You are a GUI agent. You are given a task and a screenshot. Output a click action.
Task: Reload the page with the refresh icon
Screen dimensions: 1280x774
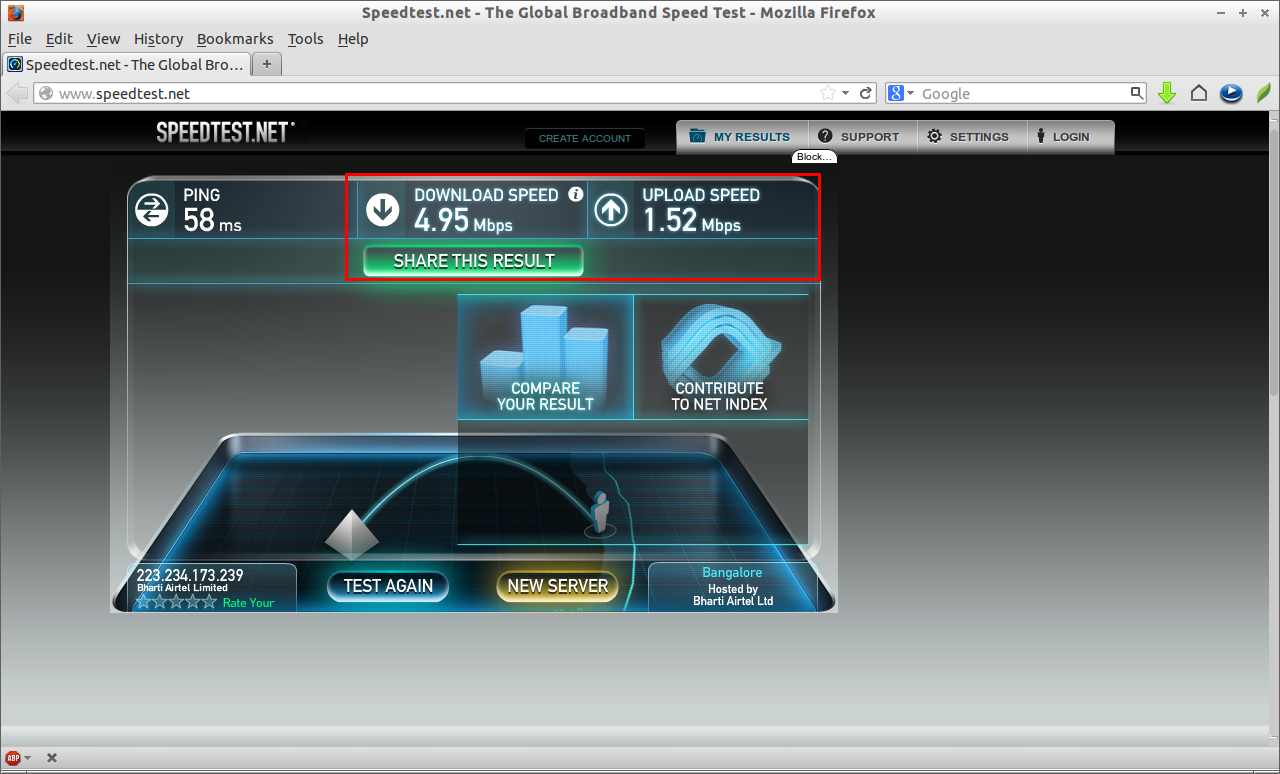866,93
